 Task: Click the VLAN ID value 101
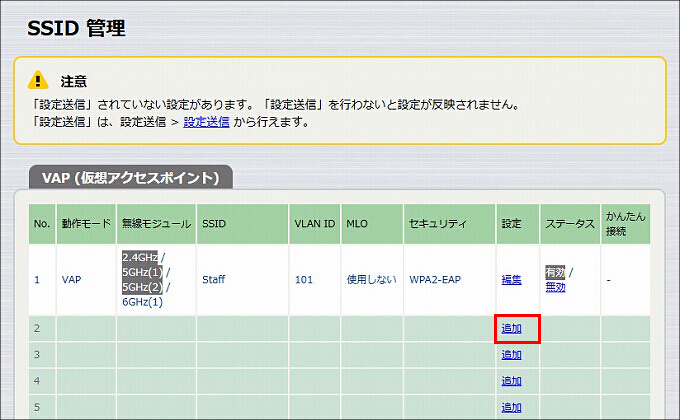304,280
